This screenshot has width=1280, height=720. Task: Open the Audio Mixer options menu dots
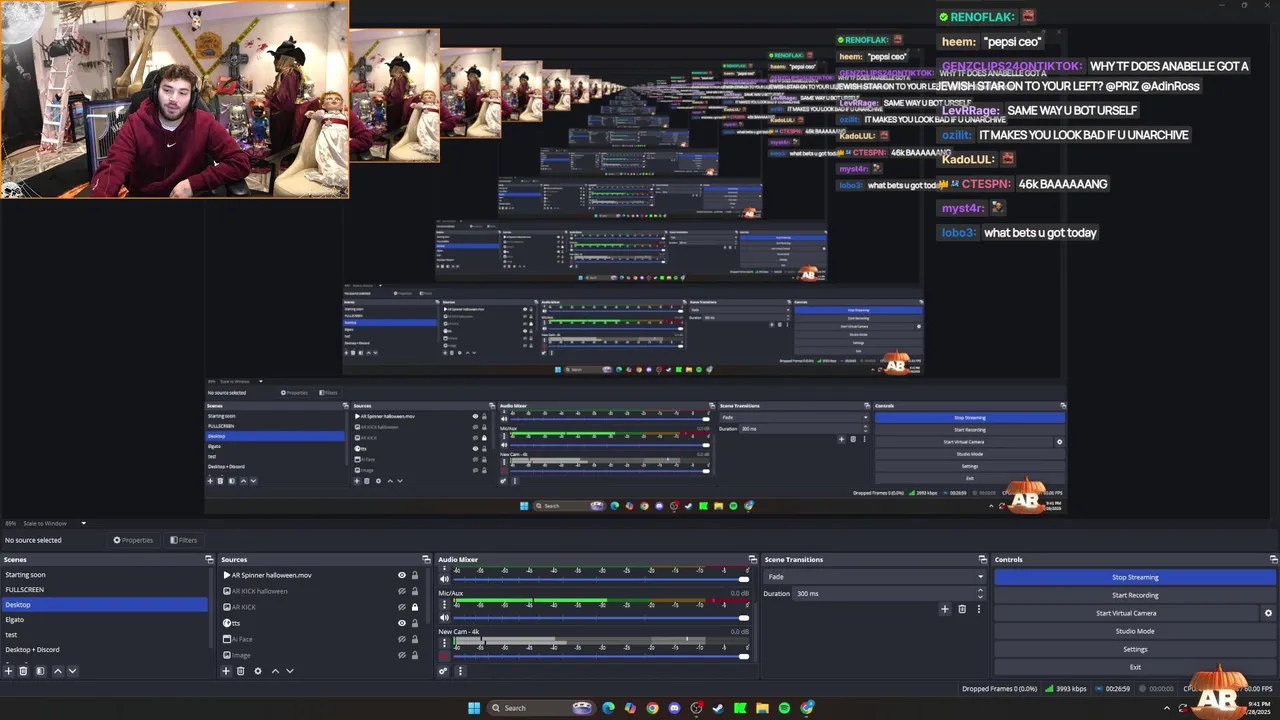click(460, 671)
